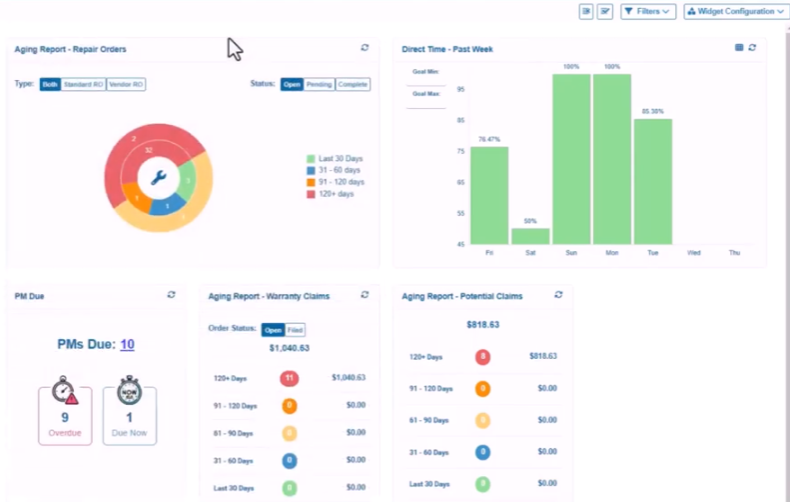The width and height of the screenshot is (790, 502).
Task: Set repair order type to Standard RO
Action: 83,85
